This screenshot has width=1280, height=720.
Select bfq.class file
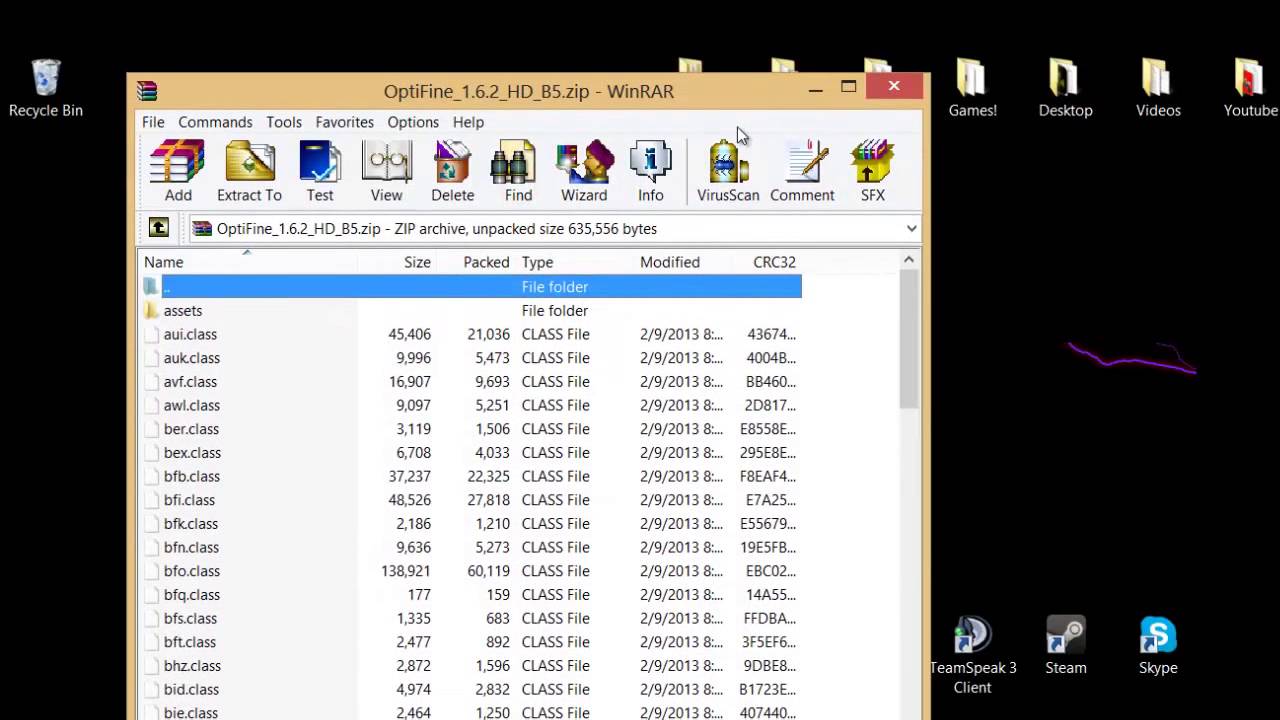pos(192,595)
